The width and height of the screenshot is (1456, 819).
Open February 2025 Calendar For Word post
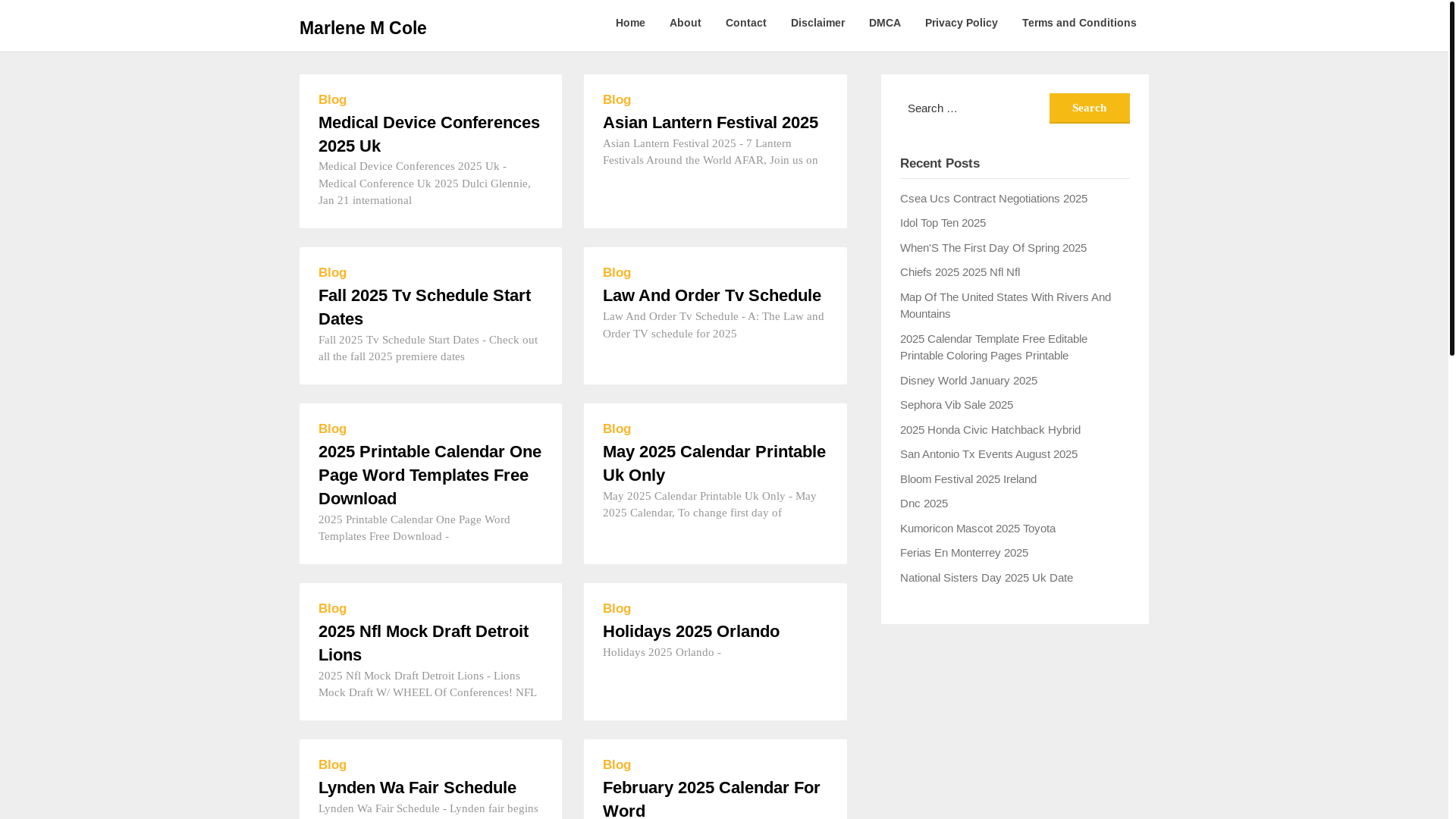pos(711,799)
